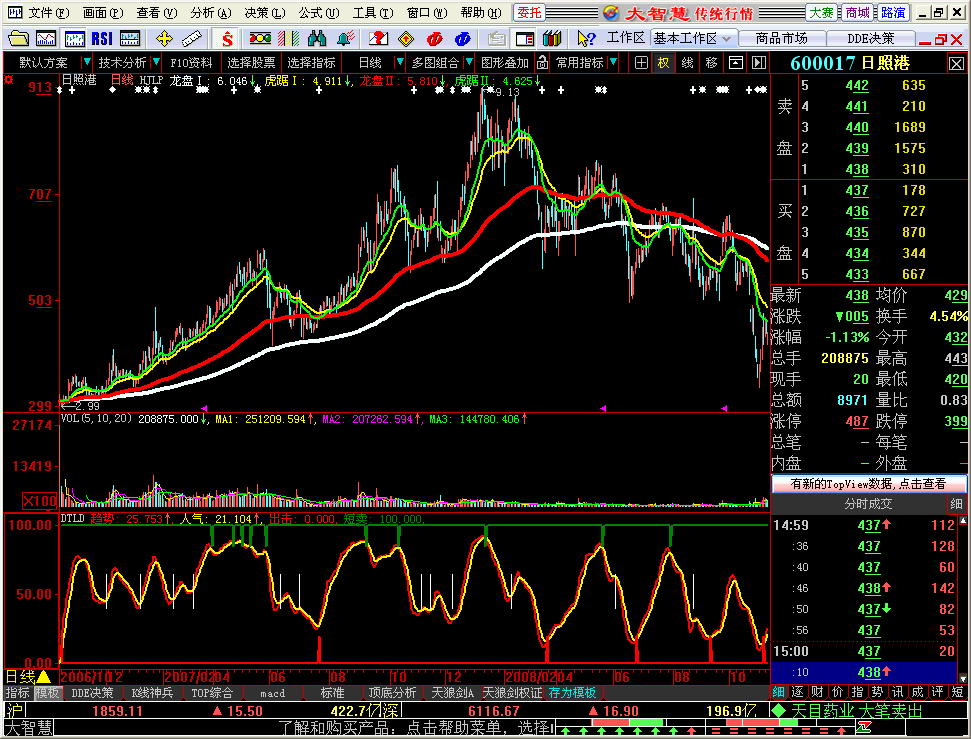Expand the 常用指标 dropdown arrow
The height and width of the screenshot is (739, 971).
613,63
